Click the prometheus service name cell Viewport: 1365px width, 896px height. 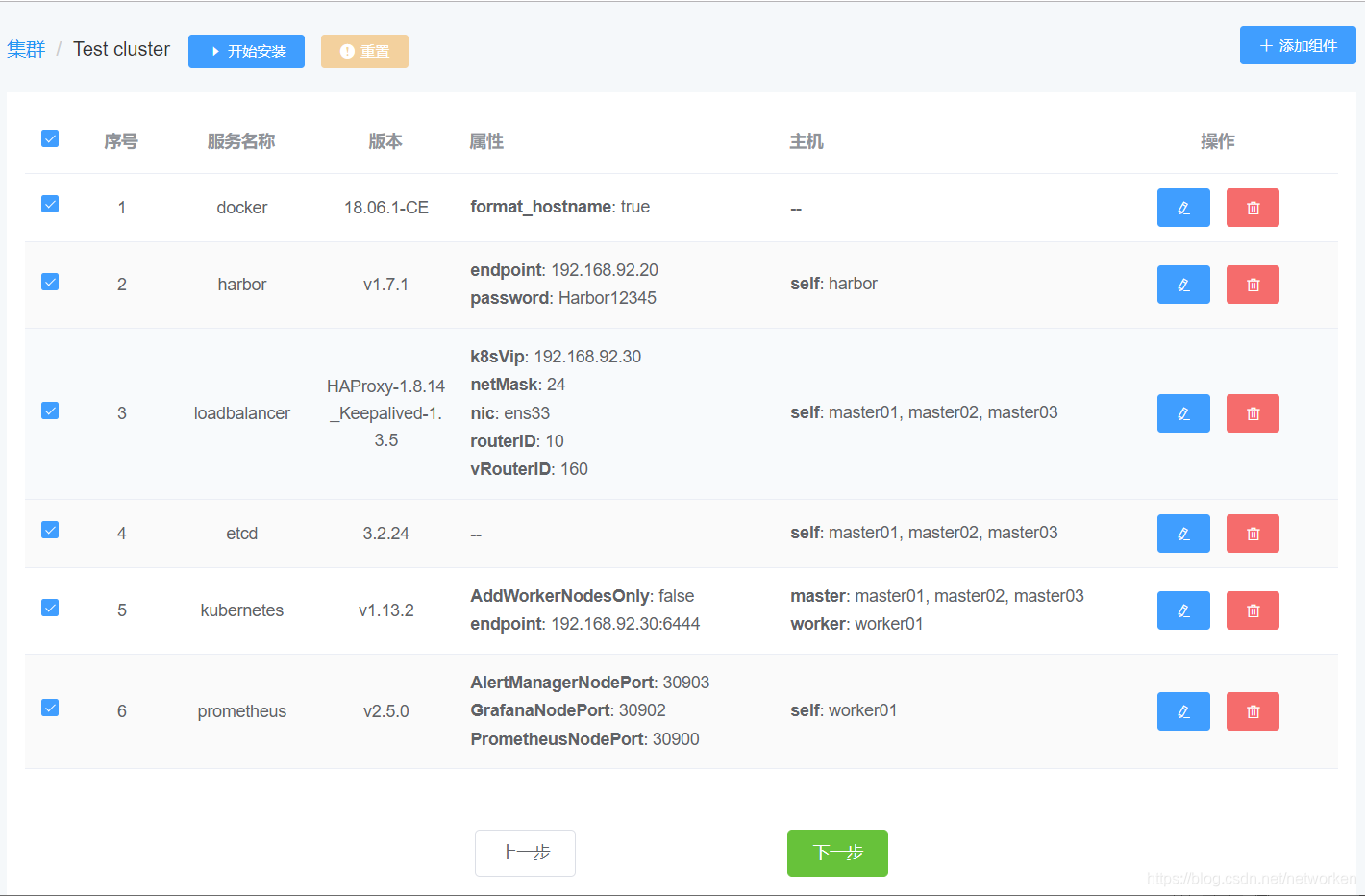242,711
